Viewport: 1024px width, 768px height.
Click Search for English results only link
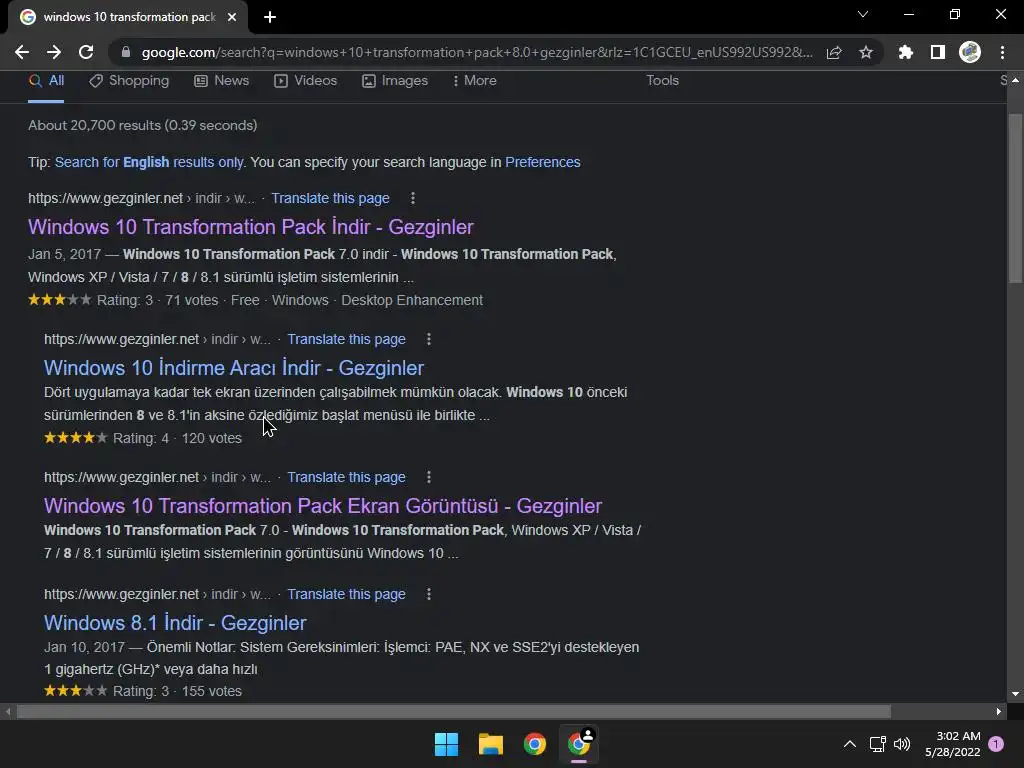(149, 162)
